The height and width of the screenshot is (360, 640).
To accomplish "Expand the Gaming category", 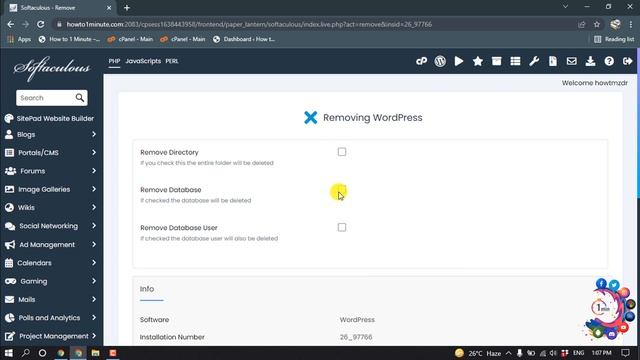I will pyautogui.click(x=51, y=281).
